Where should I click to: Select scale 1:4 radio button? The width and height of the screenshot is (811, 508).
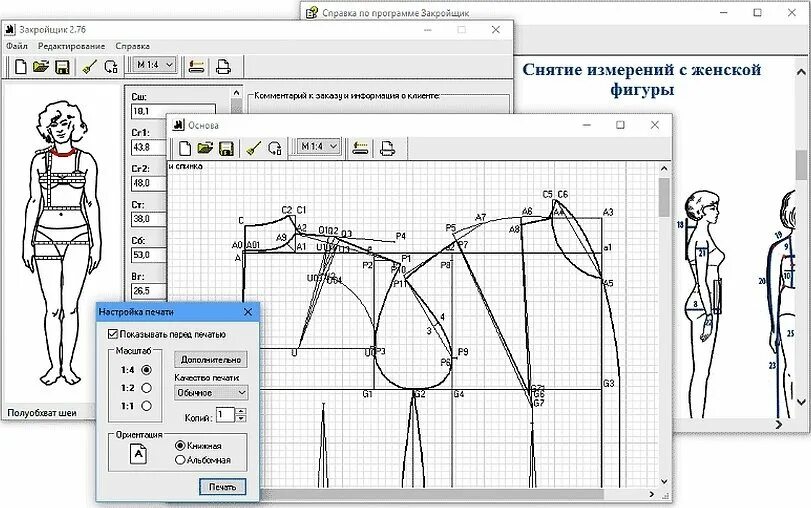(146, 370)
